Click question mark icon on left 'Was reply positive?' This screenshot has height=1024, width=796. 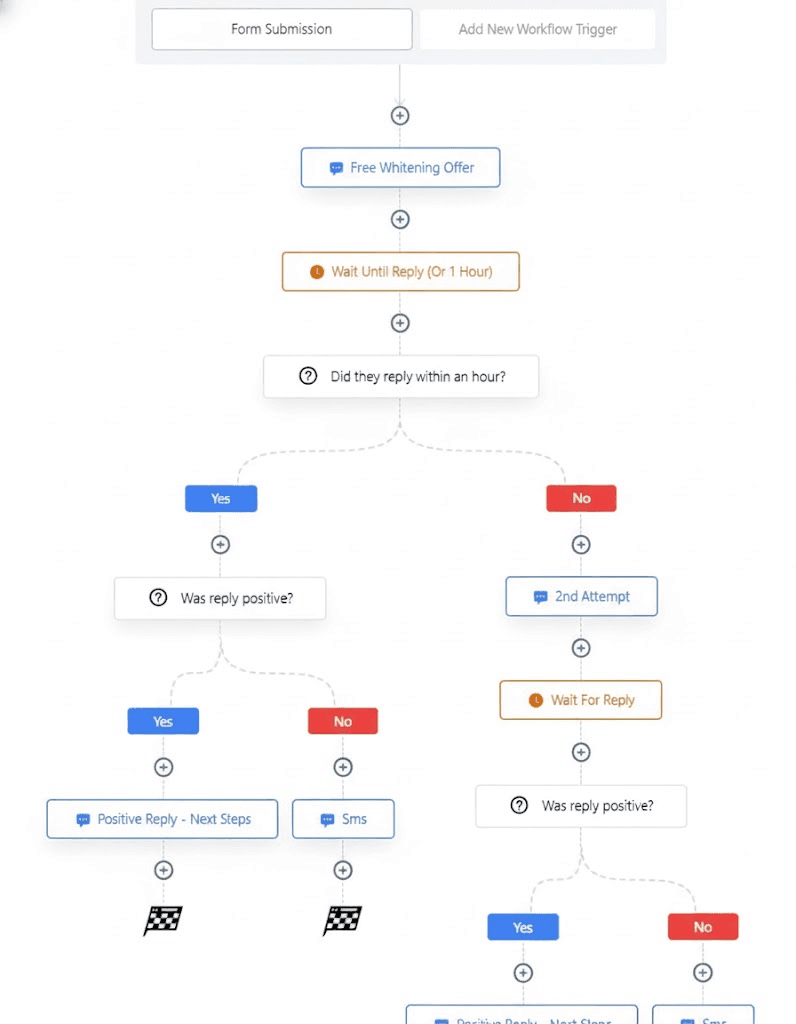[x=157, y=598]
